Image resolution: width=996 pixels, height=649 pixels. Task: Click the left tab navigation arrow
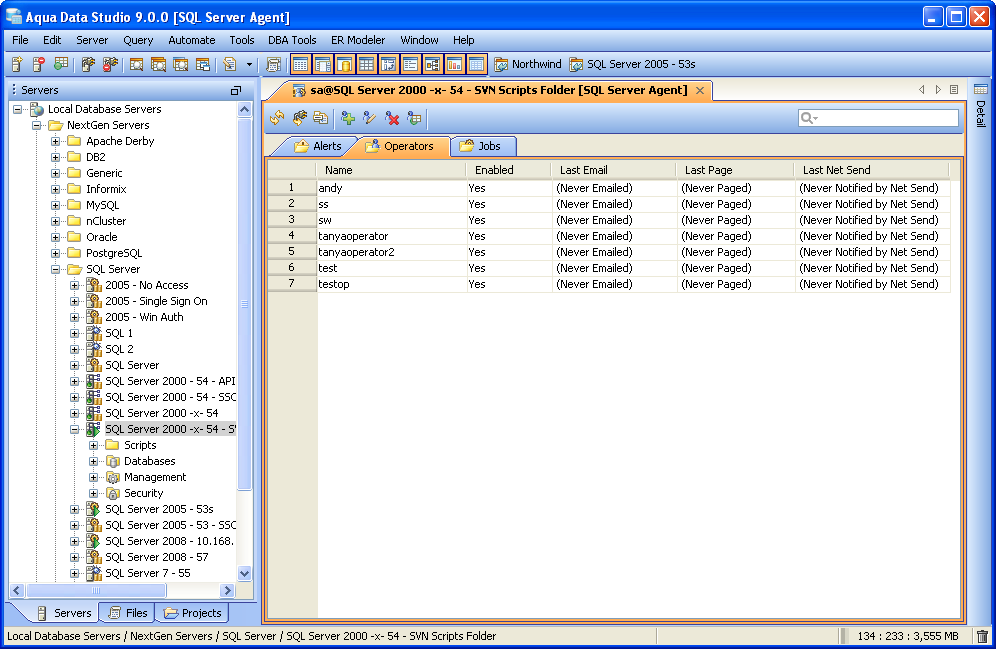point(922,90)
